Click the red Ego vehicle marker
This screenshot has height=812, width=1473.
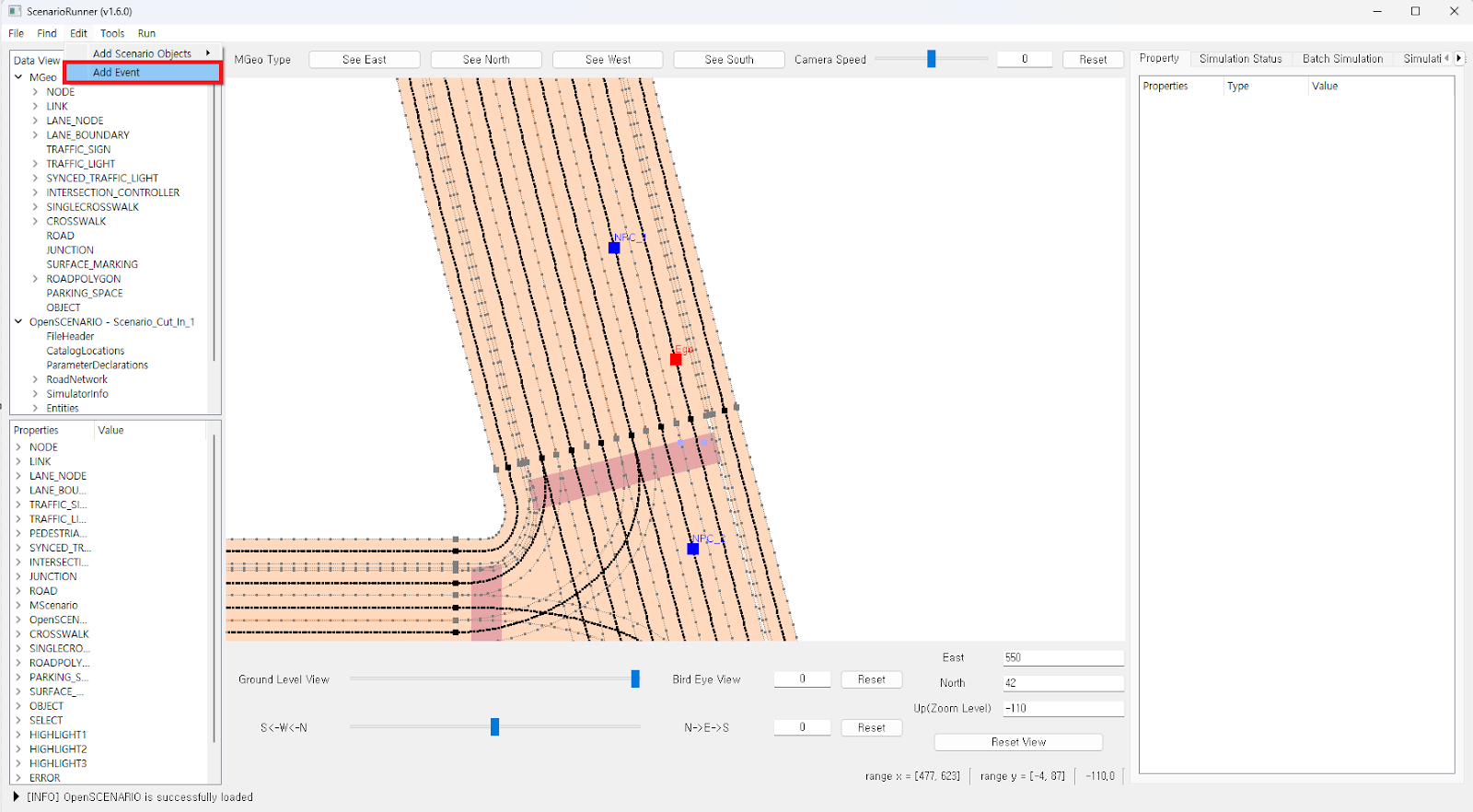676,359
